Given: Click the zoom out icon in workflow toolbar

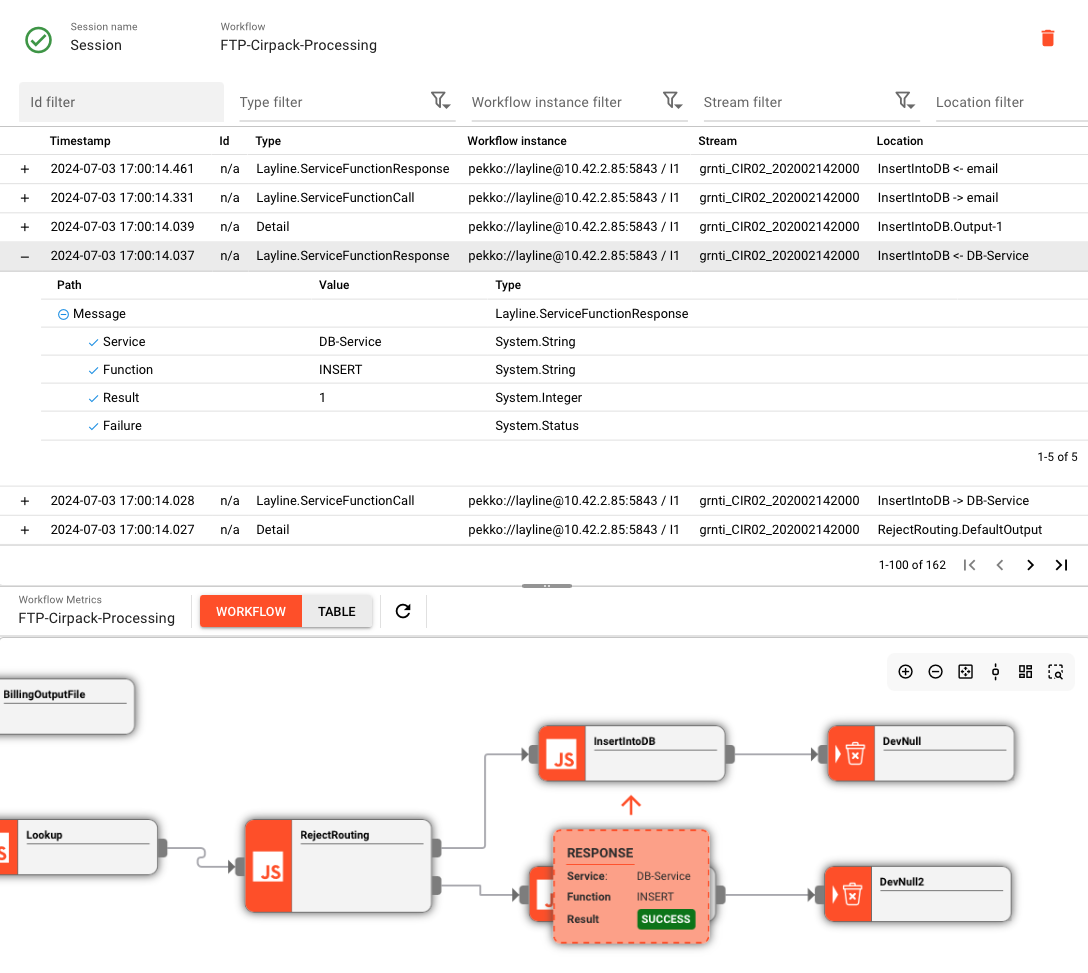Looking at the screenshot, I should 935,671.
